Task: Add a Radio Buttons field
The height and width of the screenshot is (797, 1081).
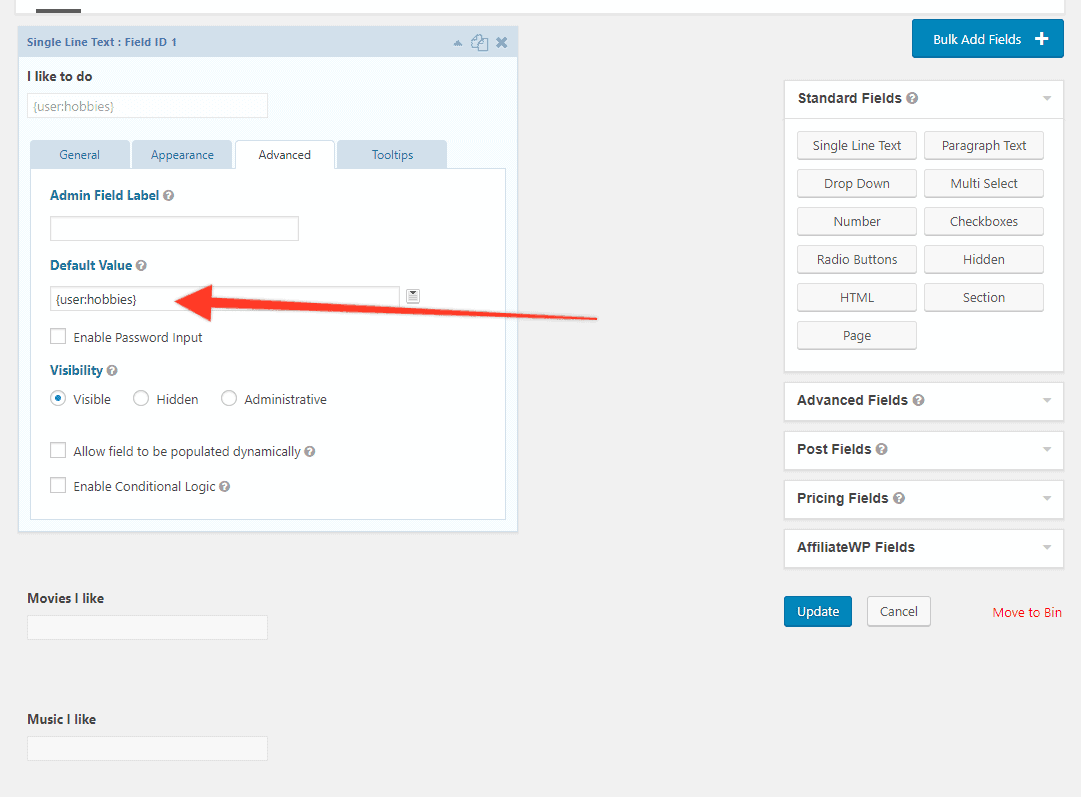Action: point(857,259)
